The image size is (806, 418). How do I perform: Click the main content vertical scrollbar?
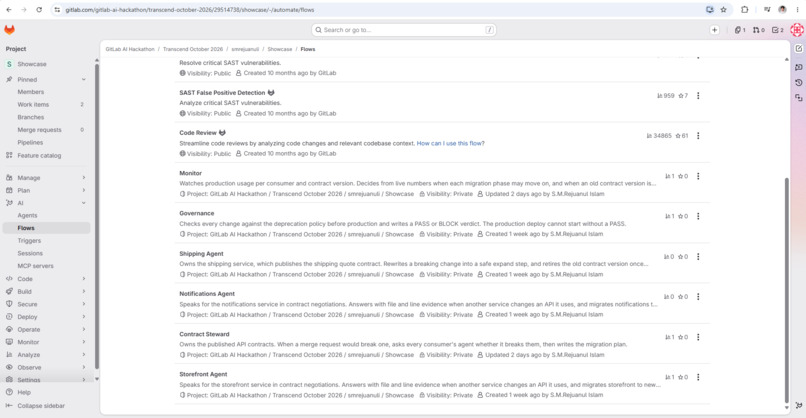786,290
